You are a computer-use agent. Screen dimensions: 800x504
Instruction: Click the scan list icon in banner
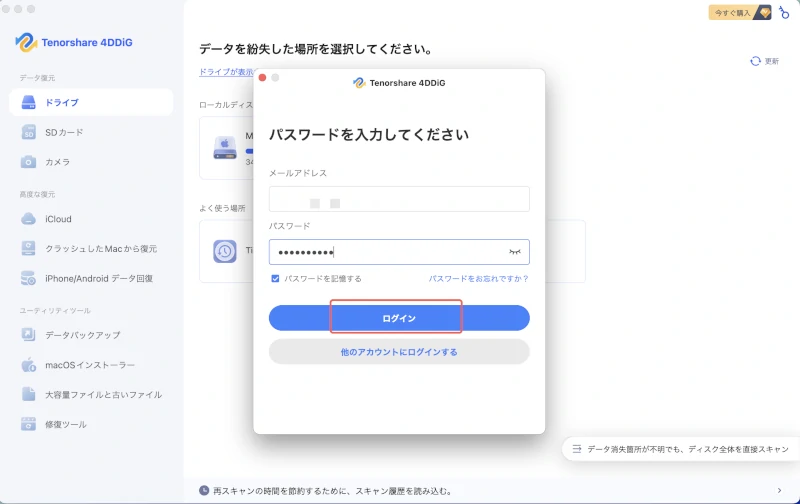coord(577,449)
